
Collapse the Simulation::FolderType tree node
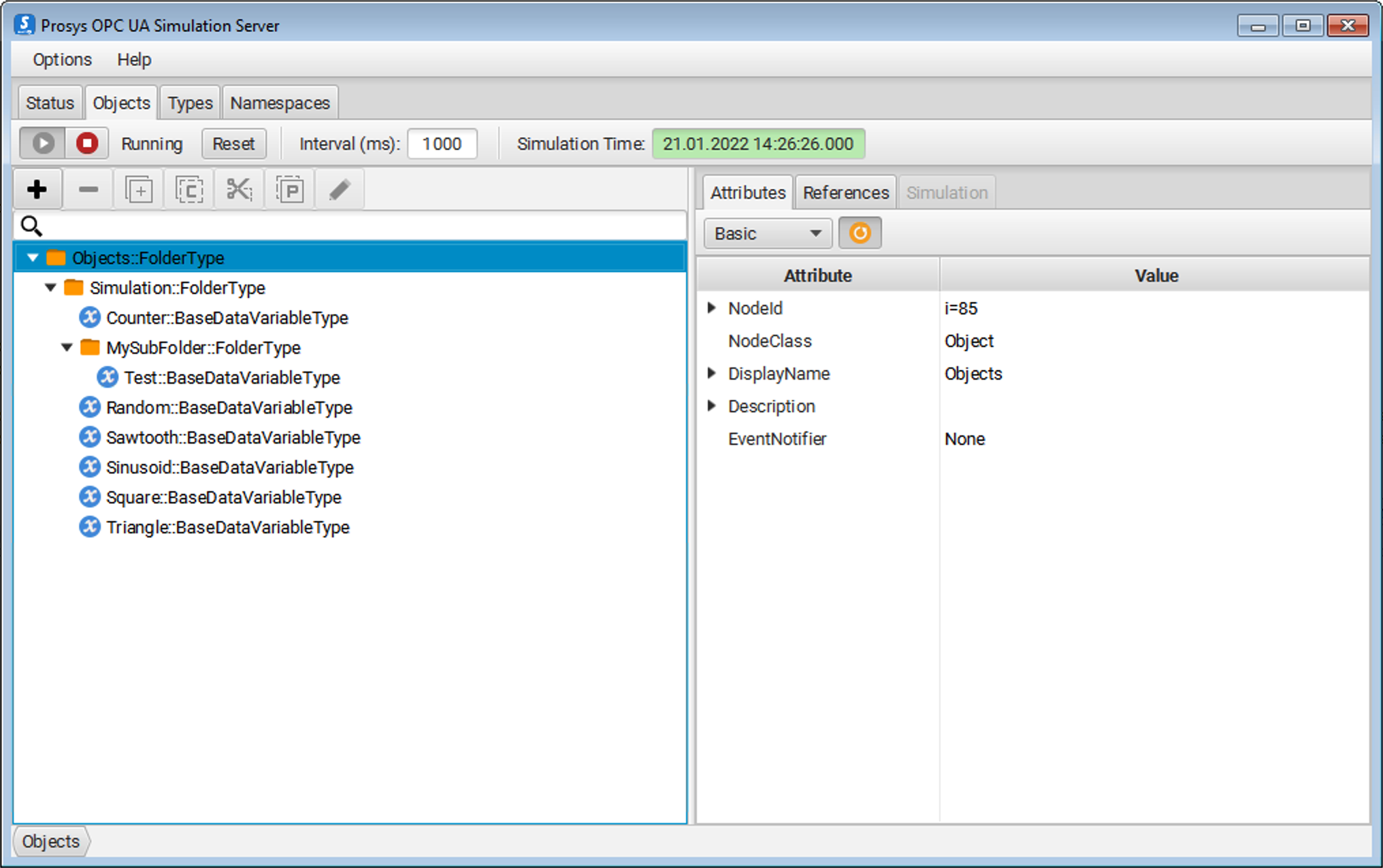50,288
